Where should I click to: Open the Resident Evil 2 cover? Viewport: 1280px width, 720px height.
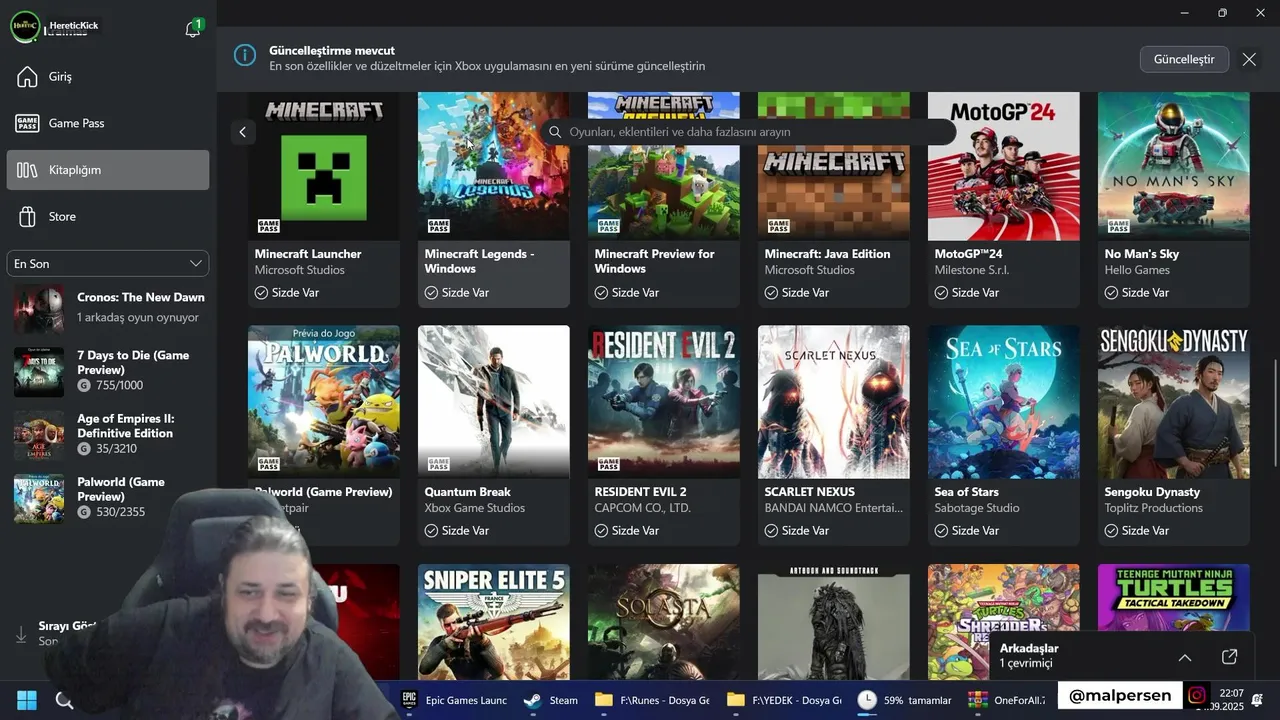click(x=664, y=402)
